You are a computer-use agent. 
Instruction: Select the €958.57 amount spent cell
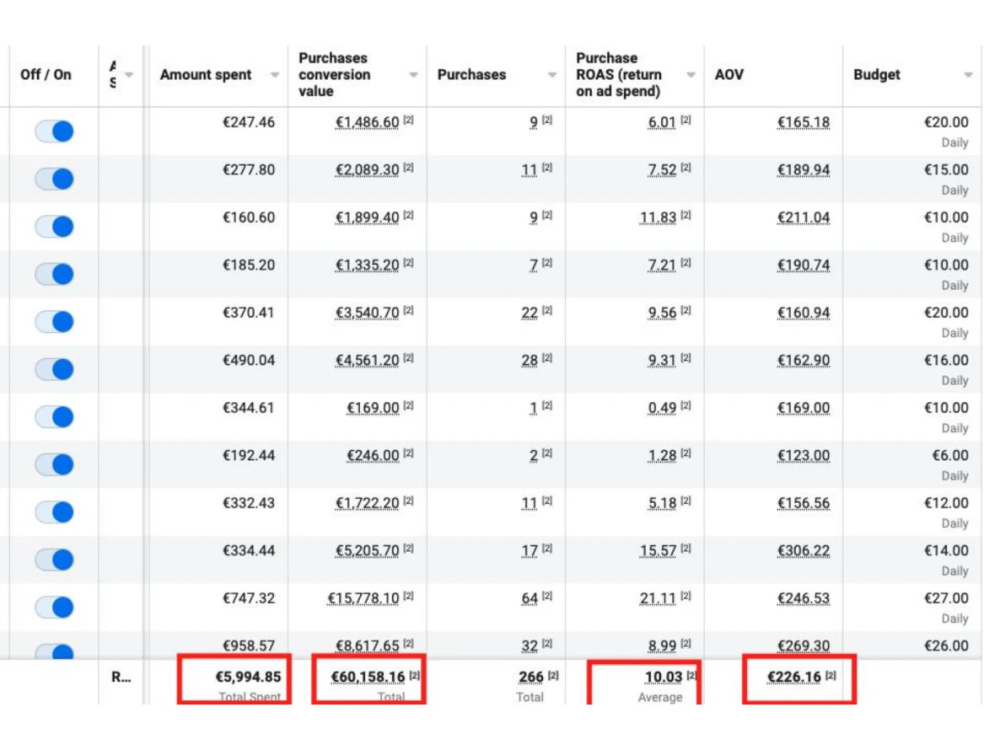click(248, 646)
